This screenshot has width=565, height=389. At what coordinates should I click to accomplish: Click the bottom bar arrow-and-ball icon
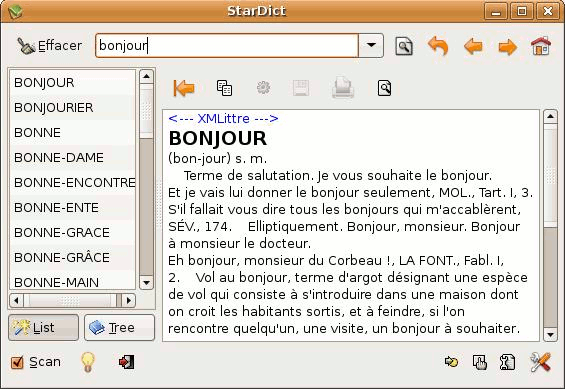(451, 361)
